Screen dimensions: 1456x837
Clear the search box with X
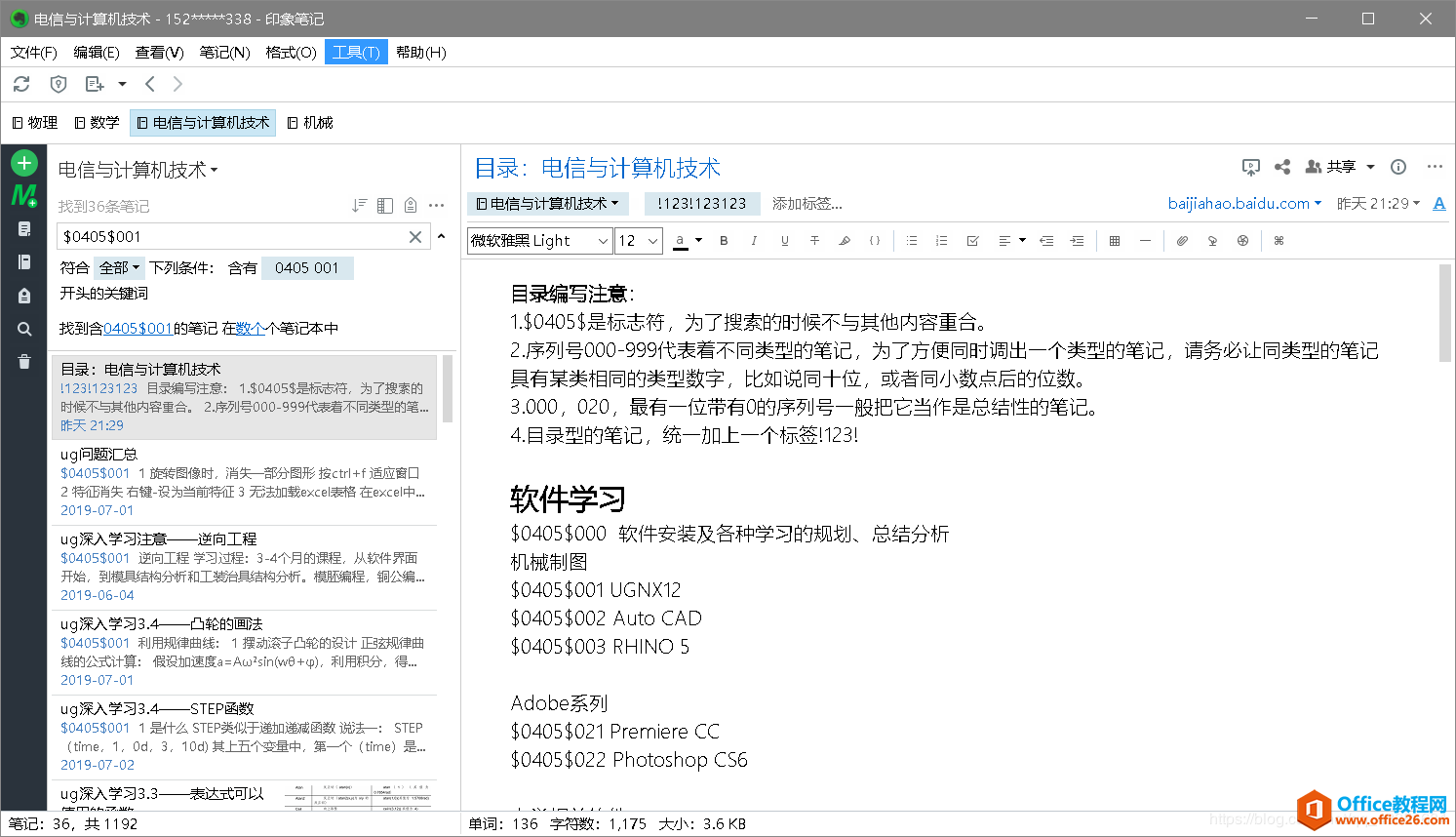click(415, 236)
